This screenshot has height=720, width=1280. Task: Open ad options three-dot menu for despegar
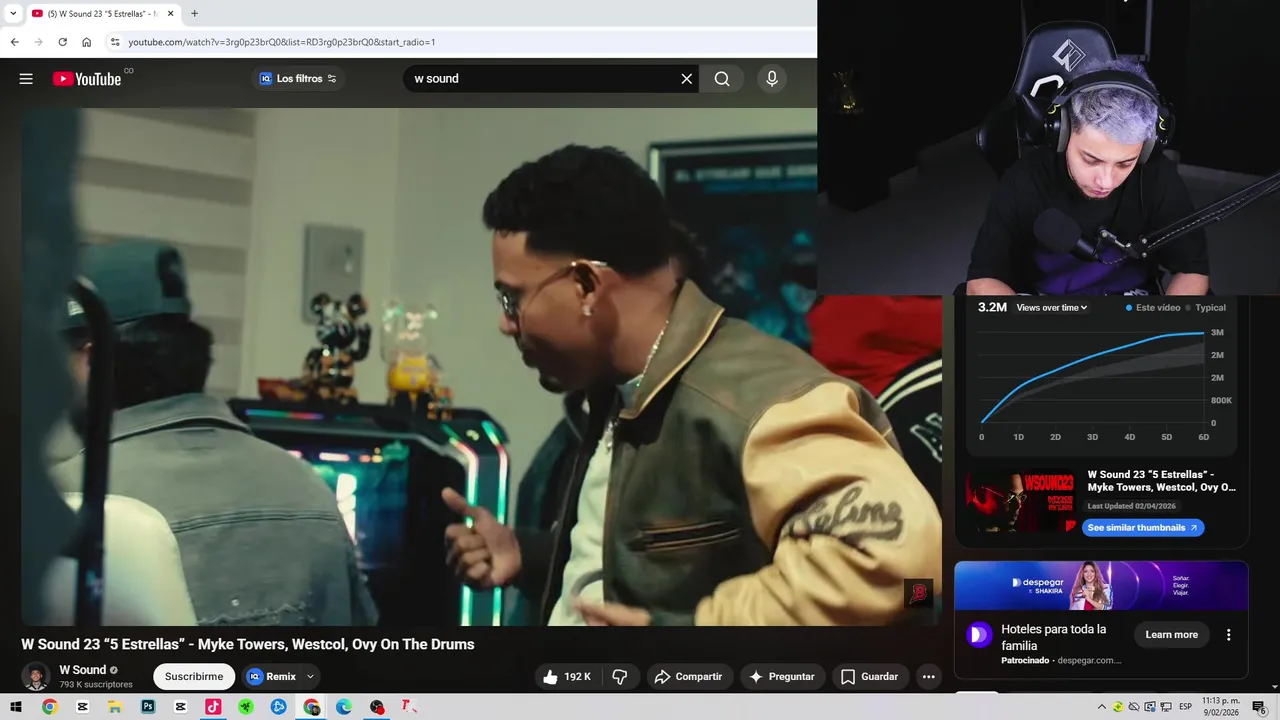[x=1229, y=635]
